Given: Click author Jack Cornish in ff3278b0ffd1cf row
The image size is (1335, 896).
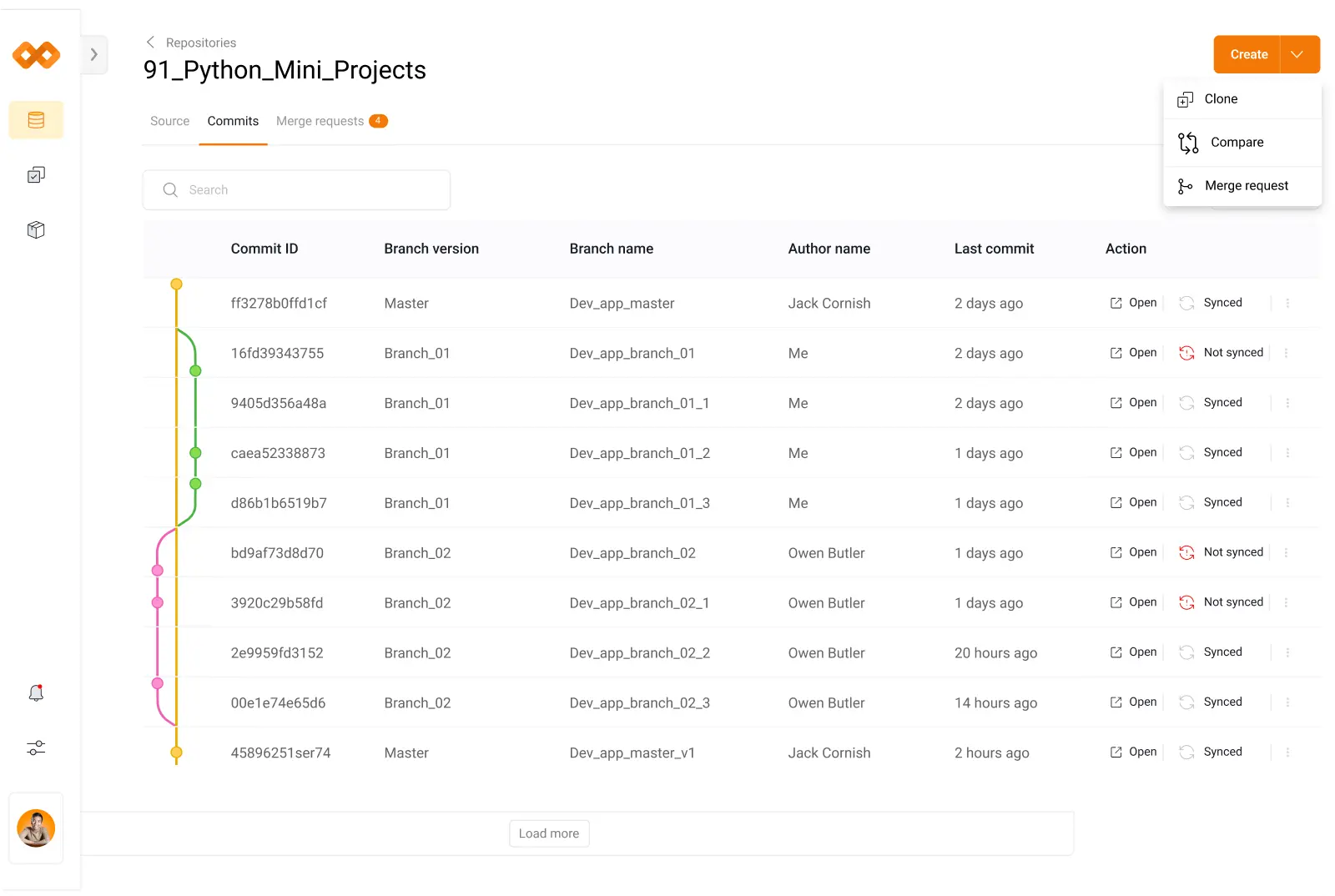Looking at the screenshot, I should coord(829,304).
